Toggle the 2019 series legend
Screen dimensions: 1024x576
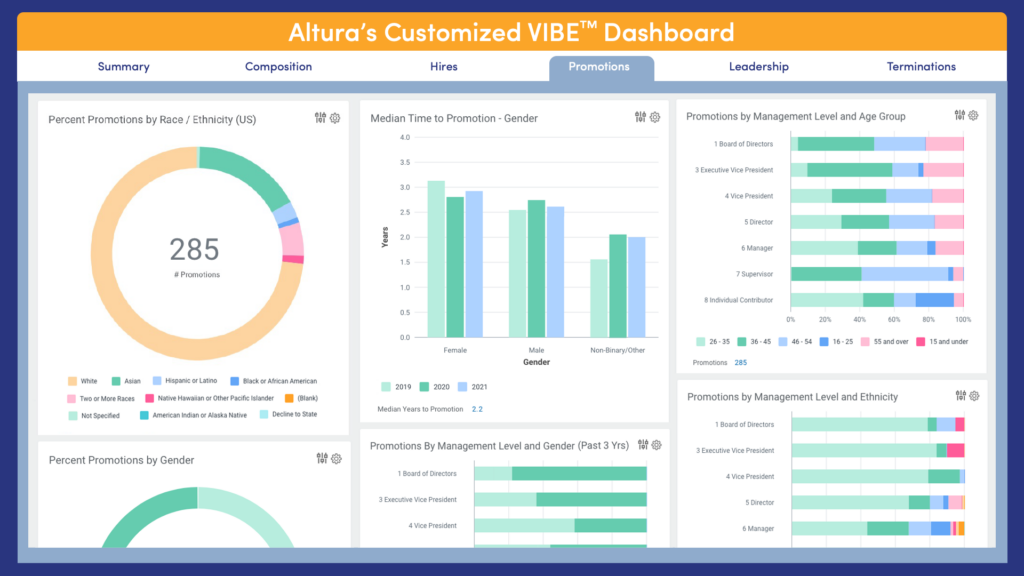396,387
